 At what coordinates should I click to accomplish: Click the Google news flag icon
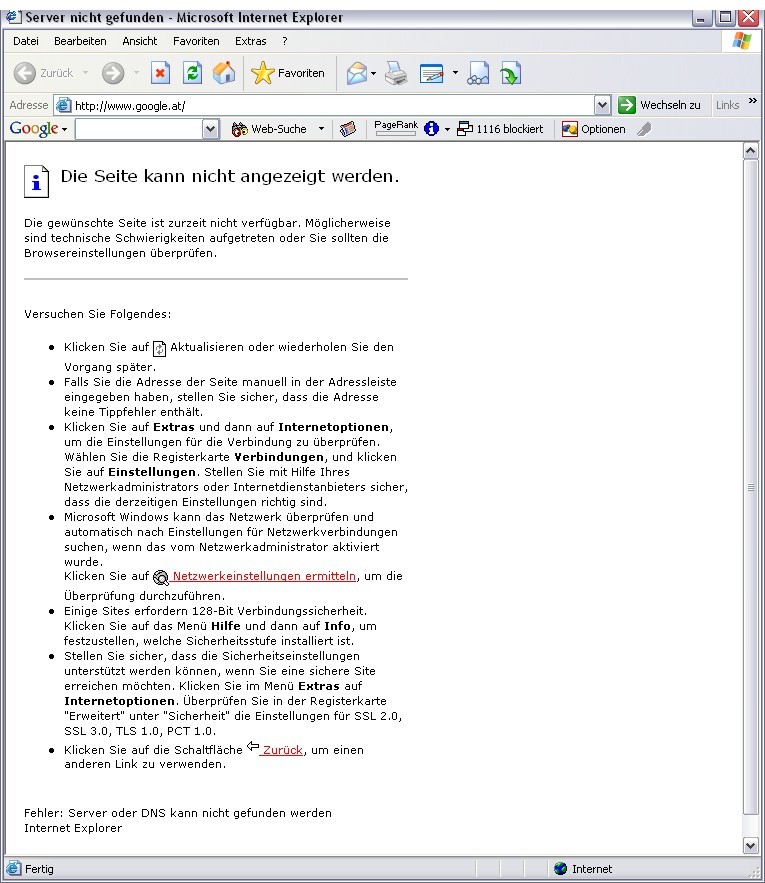point(348,129)
